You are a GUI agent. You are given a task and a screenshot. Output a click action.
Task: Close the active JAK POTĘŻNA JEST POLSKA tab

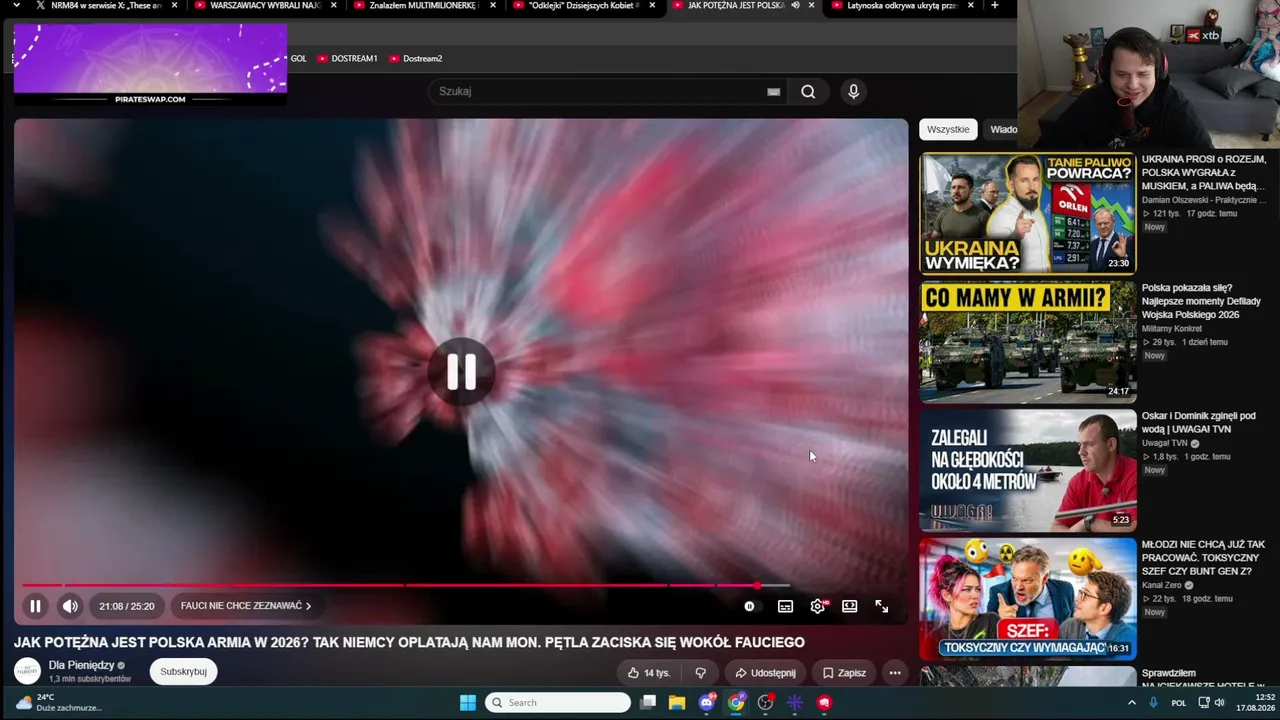coord(811,5)
